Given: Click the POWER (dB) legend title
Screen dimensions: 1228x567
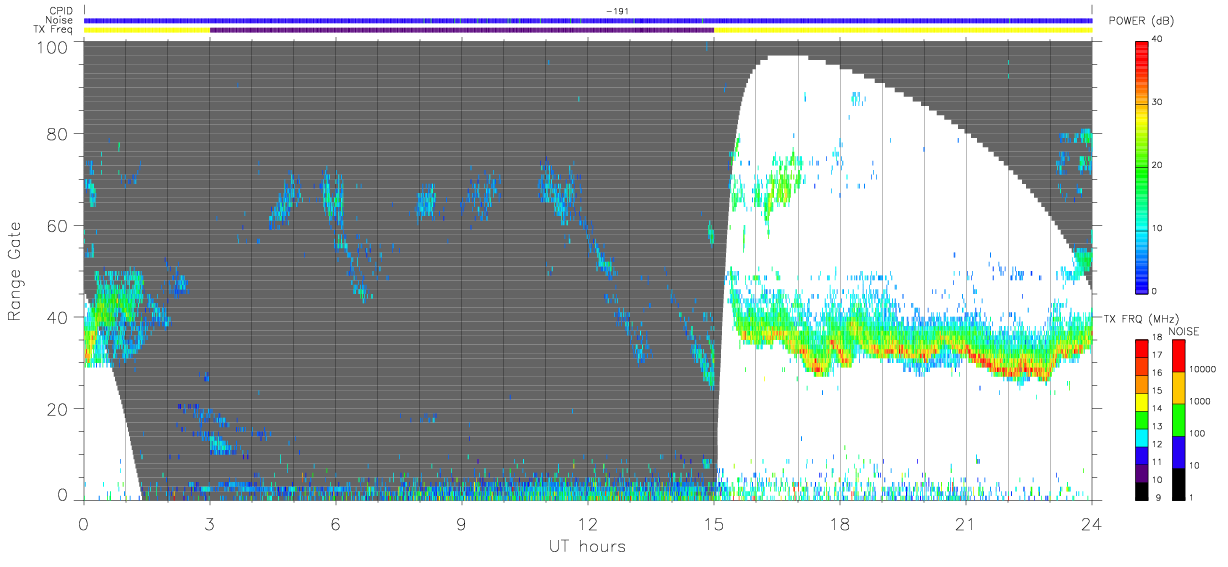Looking at the screenshot, I should coord(1143,22).
